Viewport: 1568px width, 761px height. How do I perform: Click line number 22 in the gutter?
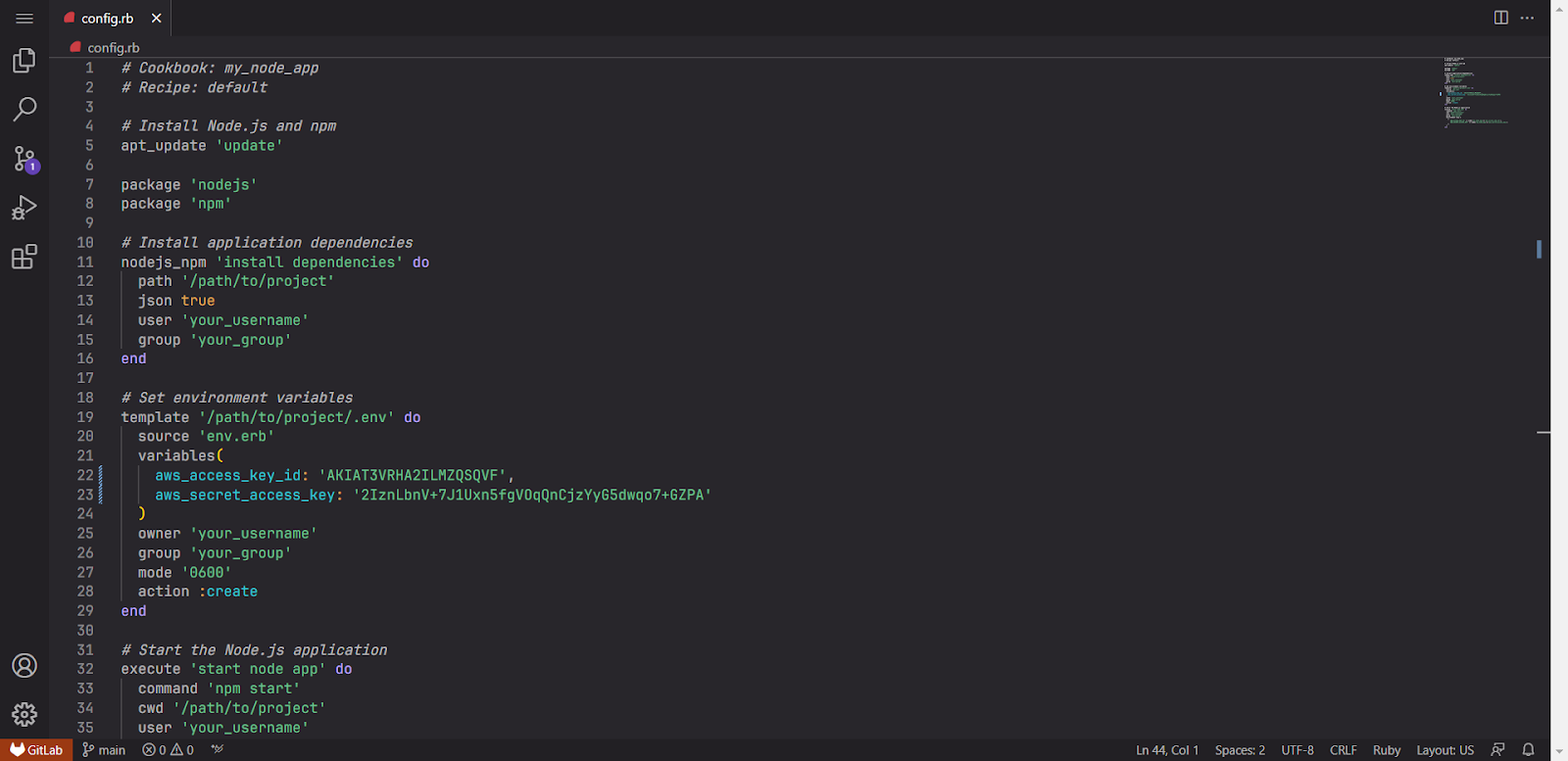tap(85, 475)
